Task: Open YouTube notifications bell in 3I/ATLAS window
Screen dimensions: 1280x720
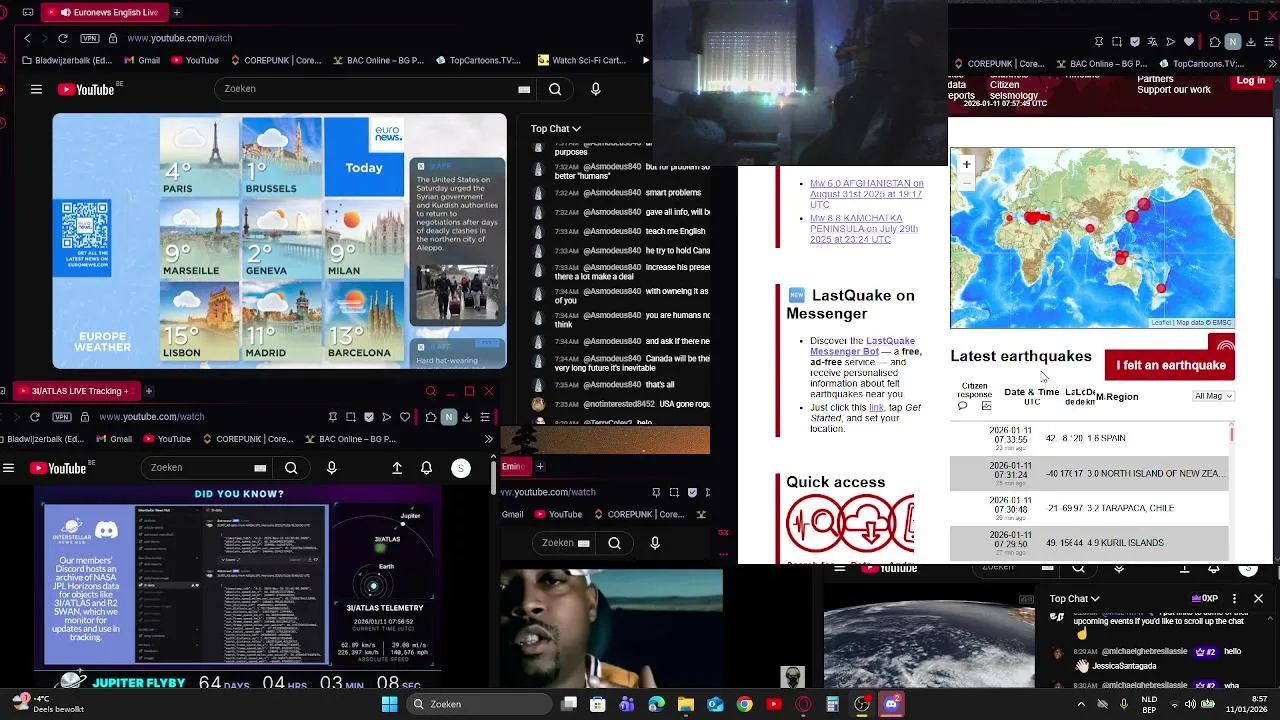Action: pos(427,468)
